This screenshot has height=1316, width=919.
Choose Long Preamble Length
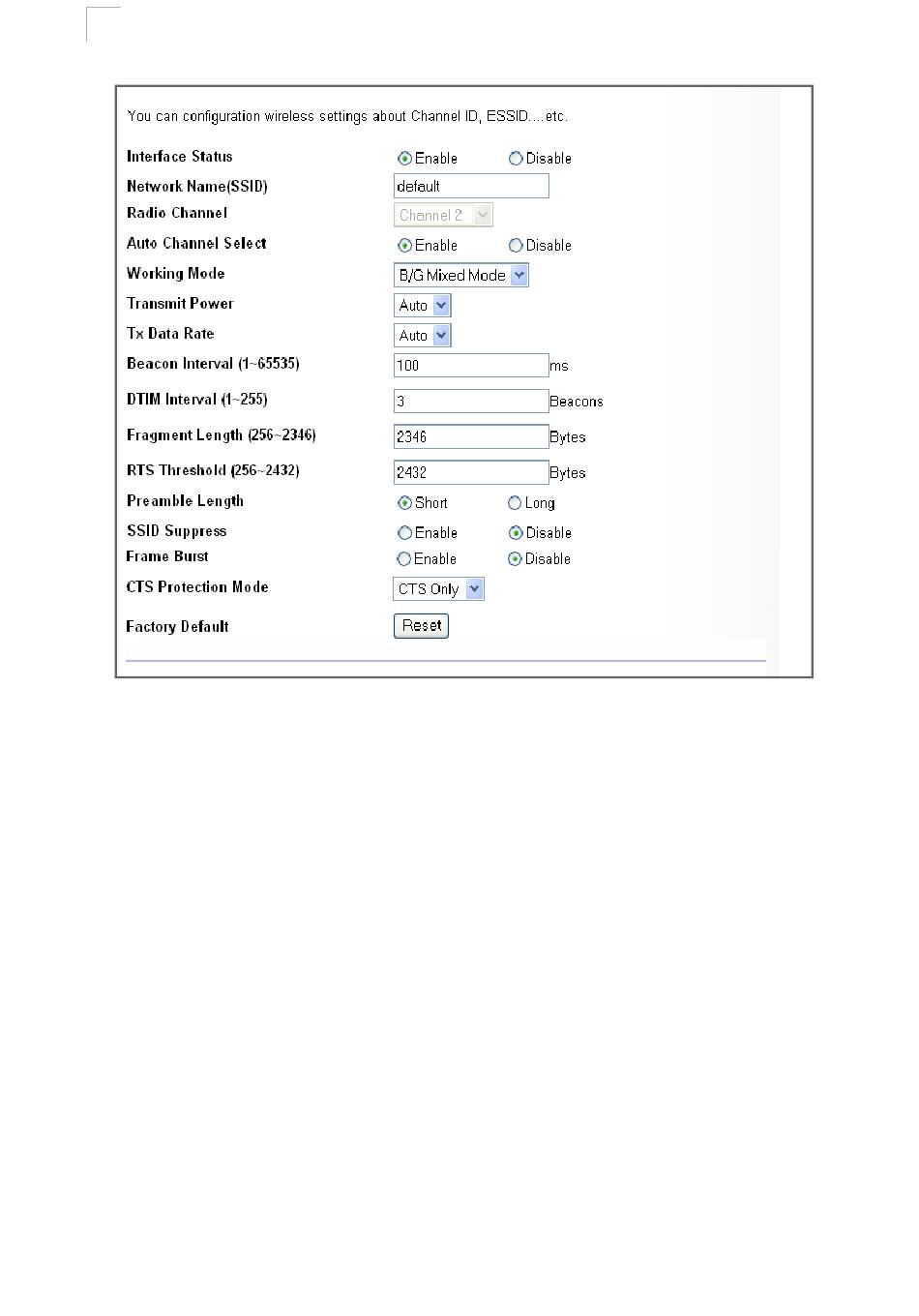515,503
